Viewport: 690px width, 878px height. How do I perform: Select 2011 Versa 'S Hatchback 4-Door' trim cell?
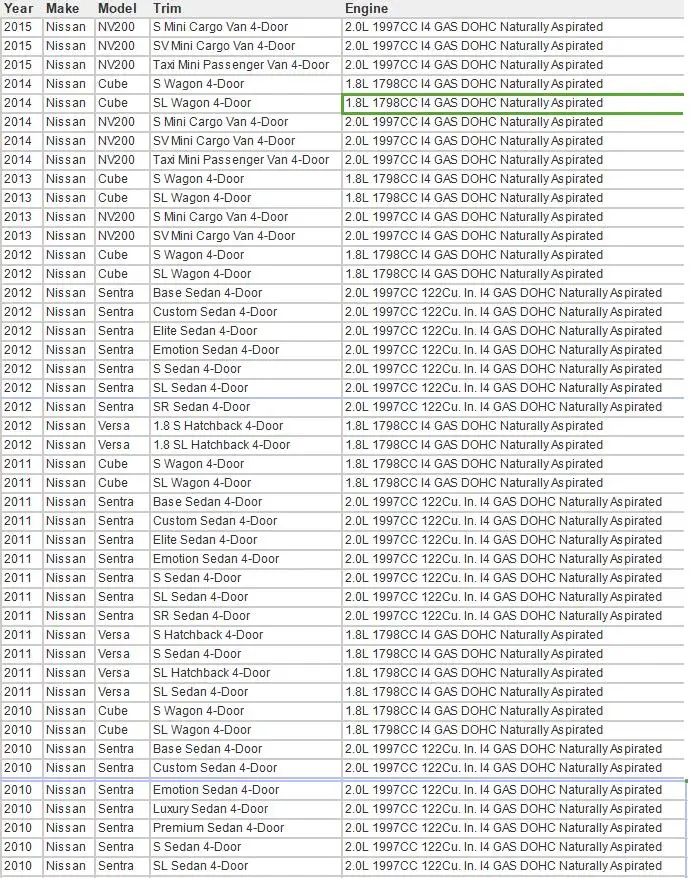point(246,636)
